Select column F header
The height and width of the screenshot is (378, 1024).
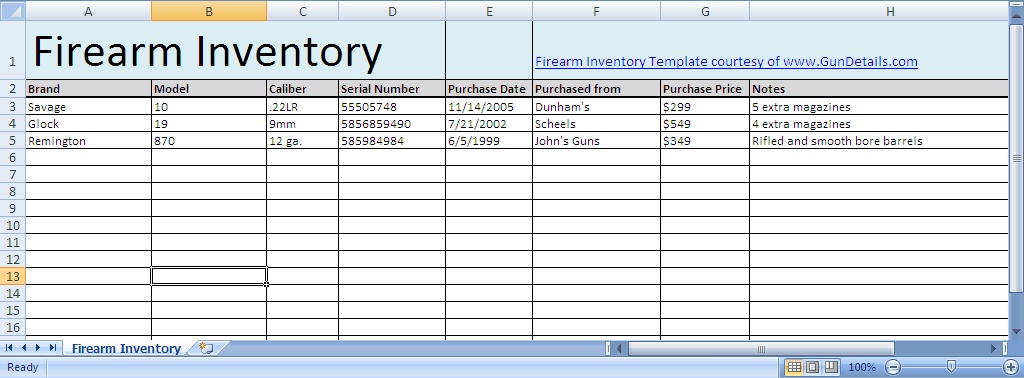[x=596, y=10]
